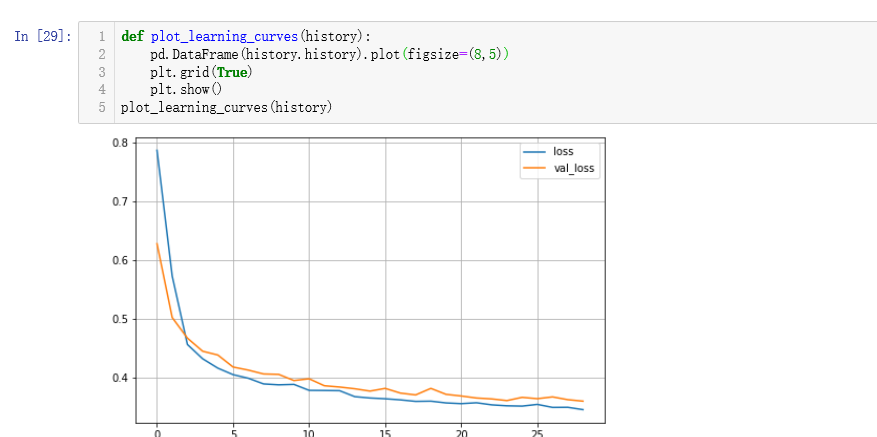Click the blue loss legend line swatch

click(535, 152)
